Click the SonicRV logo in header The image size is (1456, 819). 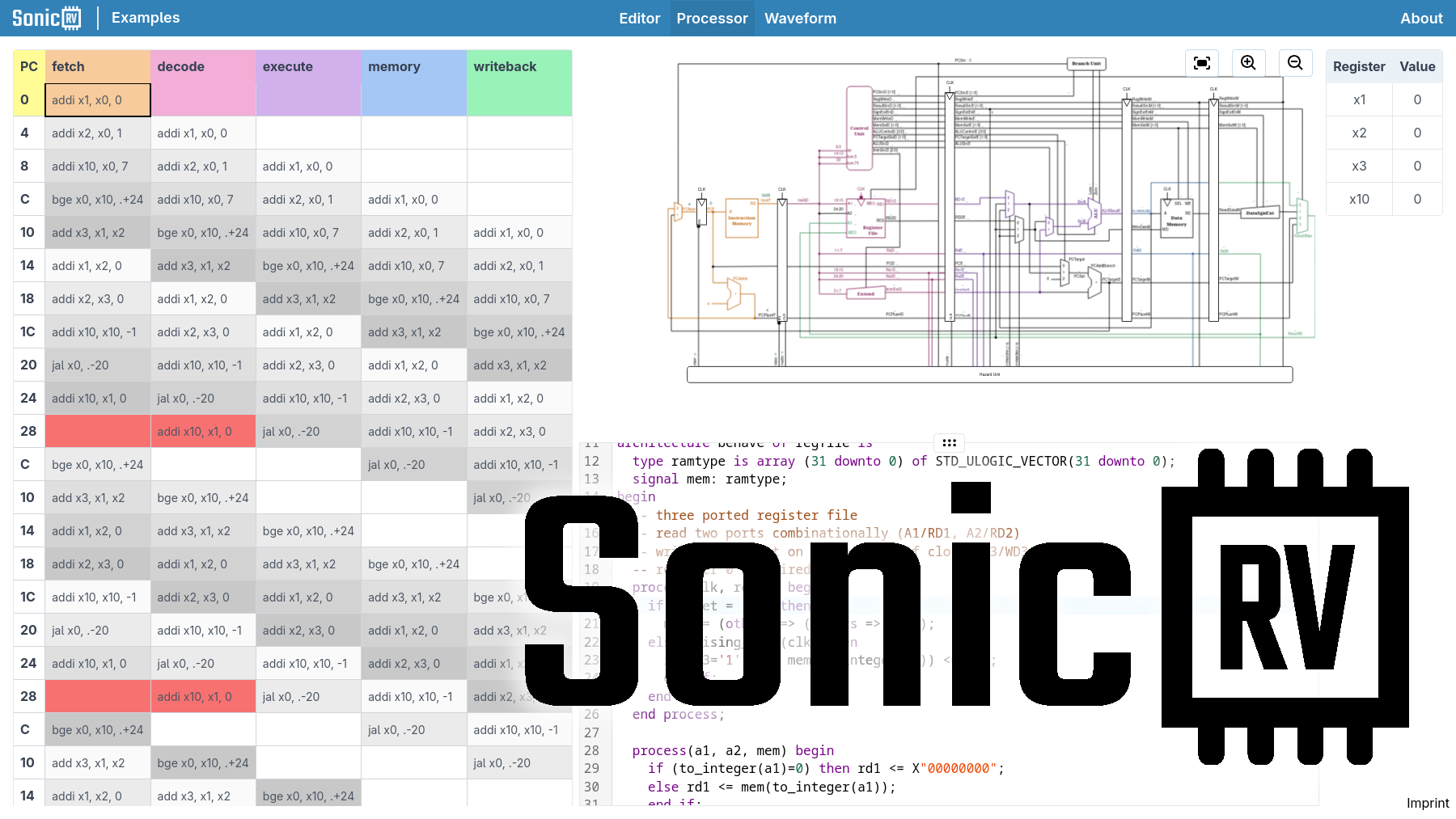tap(47, 18)
